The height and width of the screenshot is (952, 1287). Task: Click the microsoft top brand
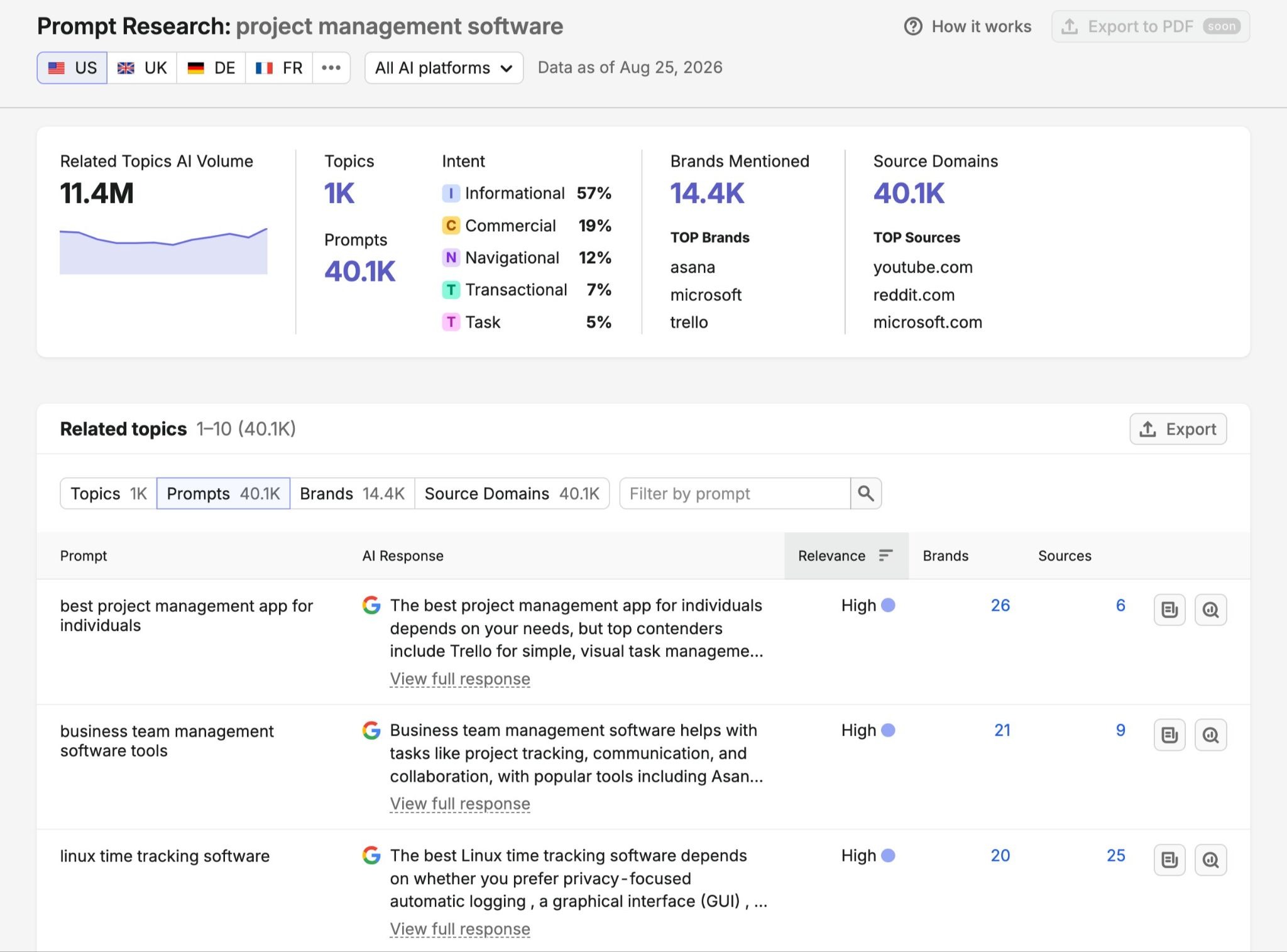click(x=706, y=295)
